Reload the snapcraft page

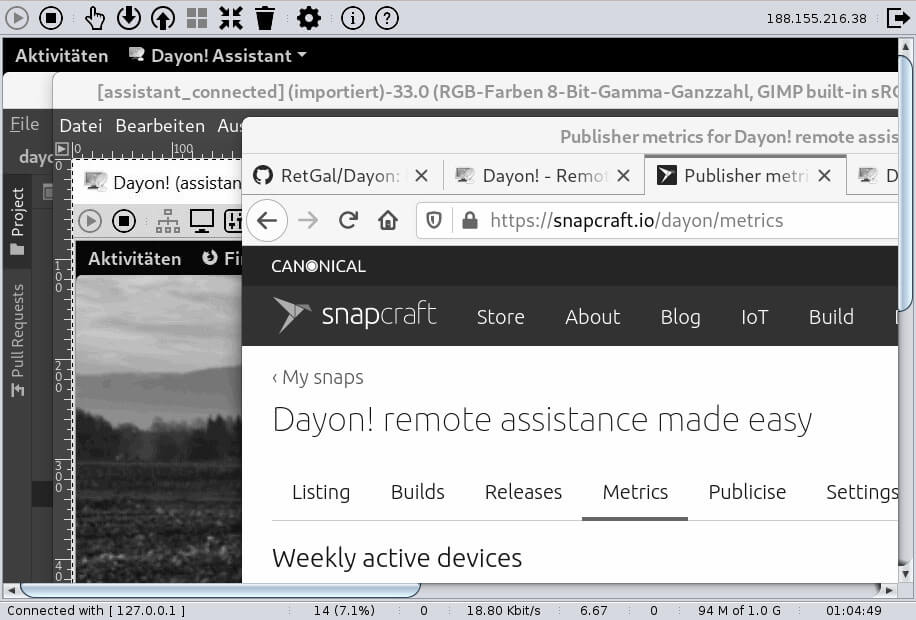point(348,220)
